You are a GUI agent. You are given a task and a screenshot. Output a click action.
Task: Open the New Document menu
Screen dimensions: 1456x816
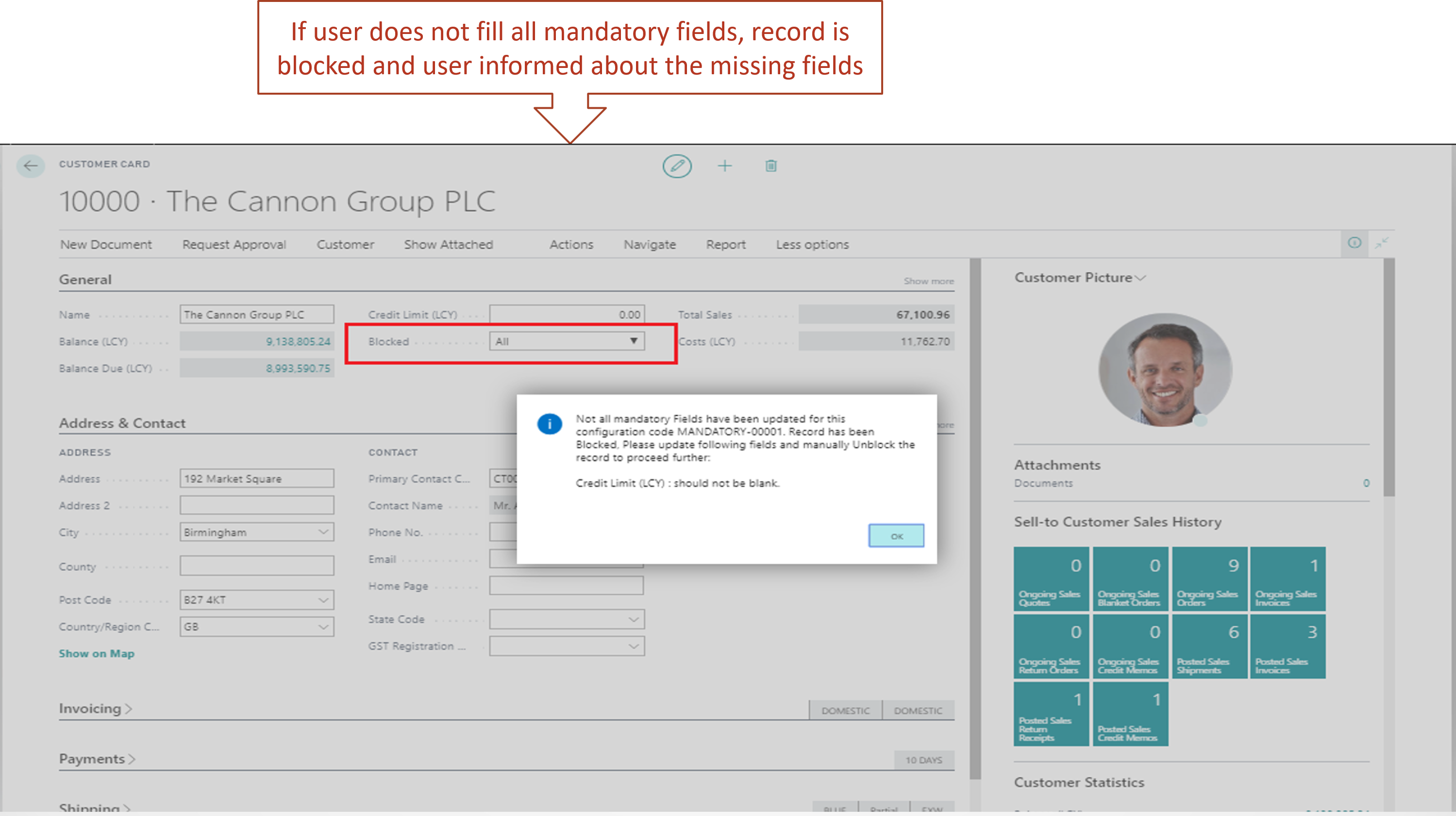click(106, 244)
